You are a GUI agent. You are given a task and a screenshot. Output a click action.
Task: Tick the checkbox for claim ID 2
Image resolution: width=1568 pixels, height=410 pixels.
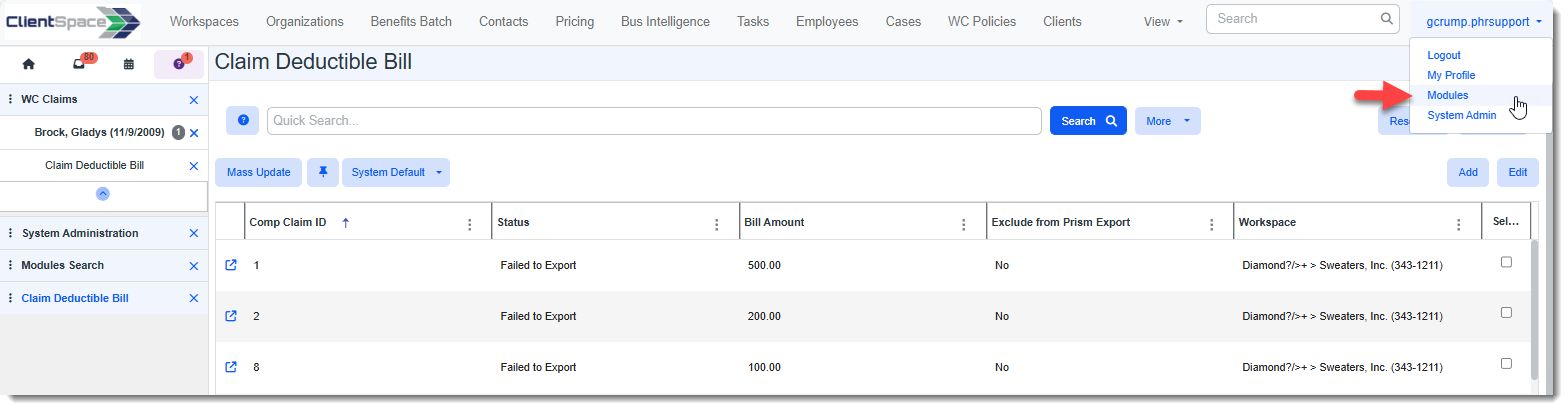coord(1506,313)
